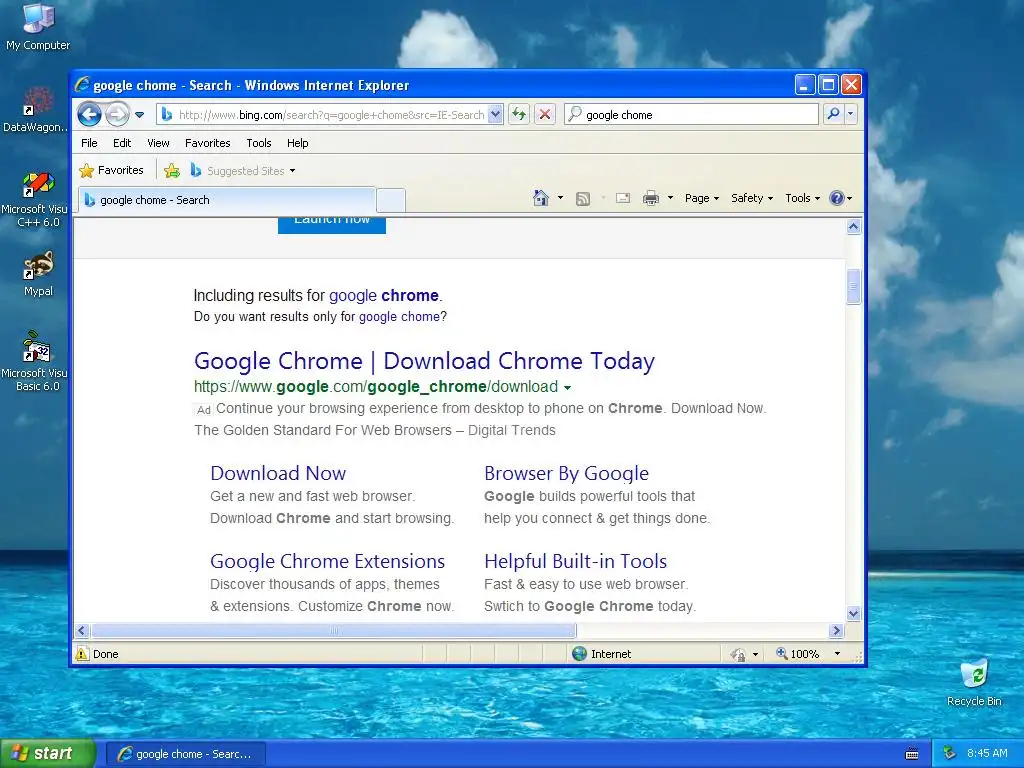Click the vertical scrollbar down arrow
Image resolution: width=1024 pixels, height=768 pixels.
pos(854,613)
